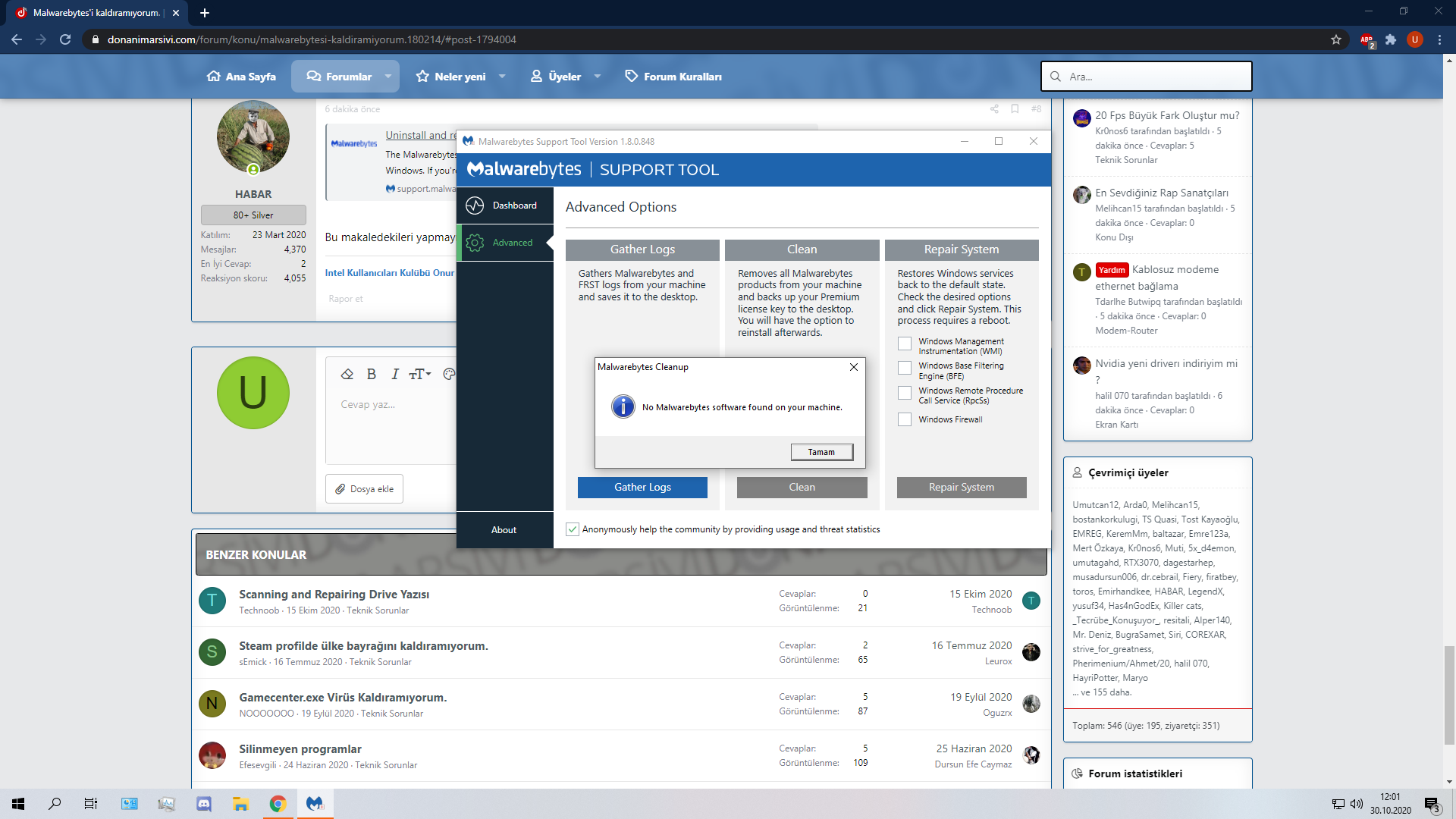Image resolution: width=1456 pixels, height=819 pixels.
Task: Expand the Forumlar dropdown arrow
Action: coord(388,77)
